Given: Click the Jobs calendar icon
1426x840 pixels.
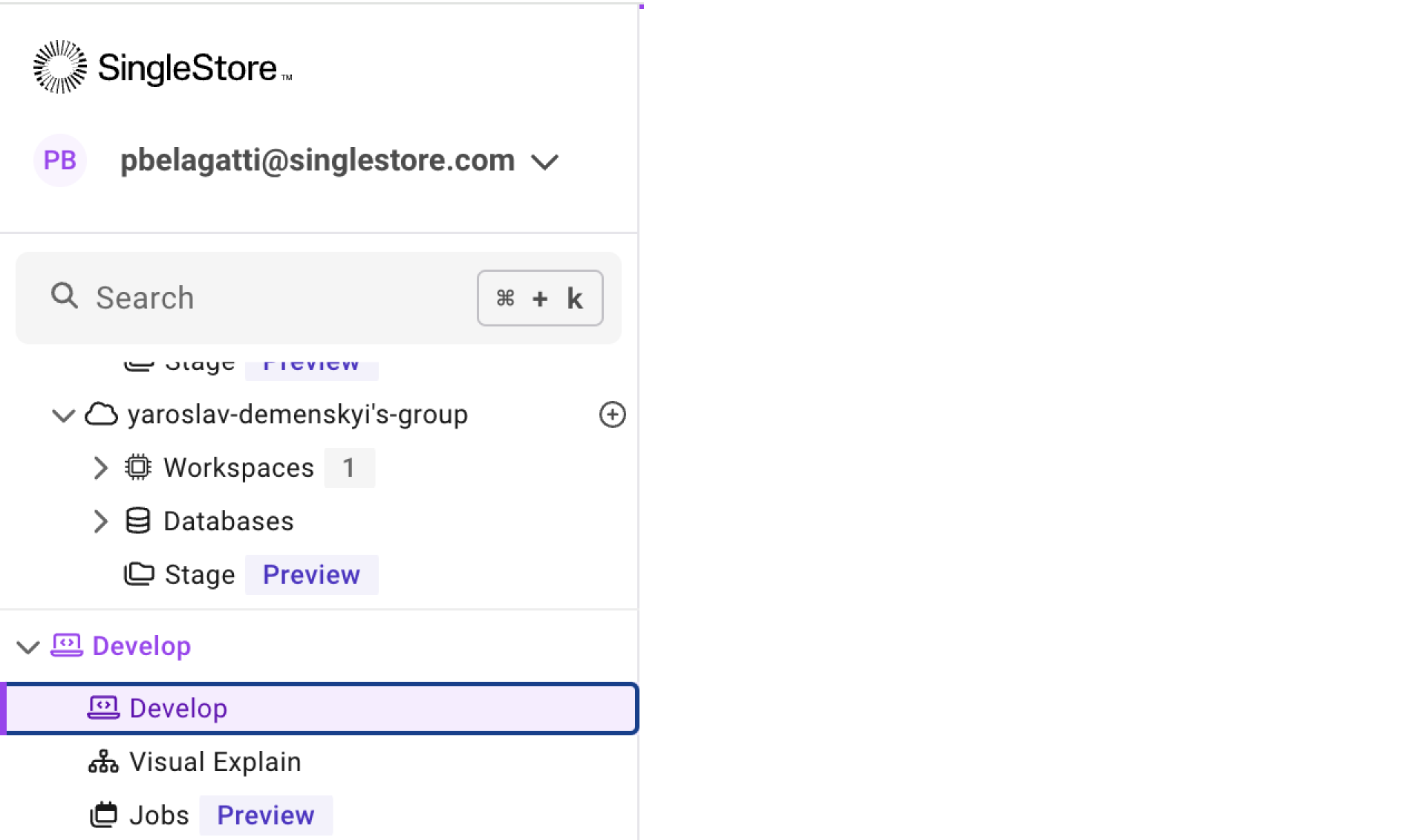Looking at the screenshot, I should 103,815.
